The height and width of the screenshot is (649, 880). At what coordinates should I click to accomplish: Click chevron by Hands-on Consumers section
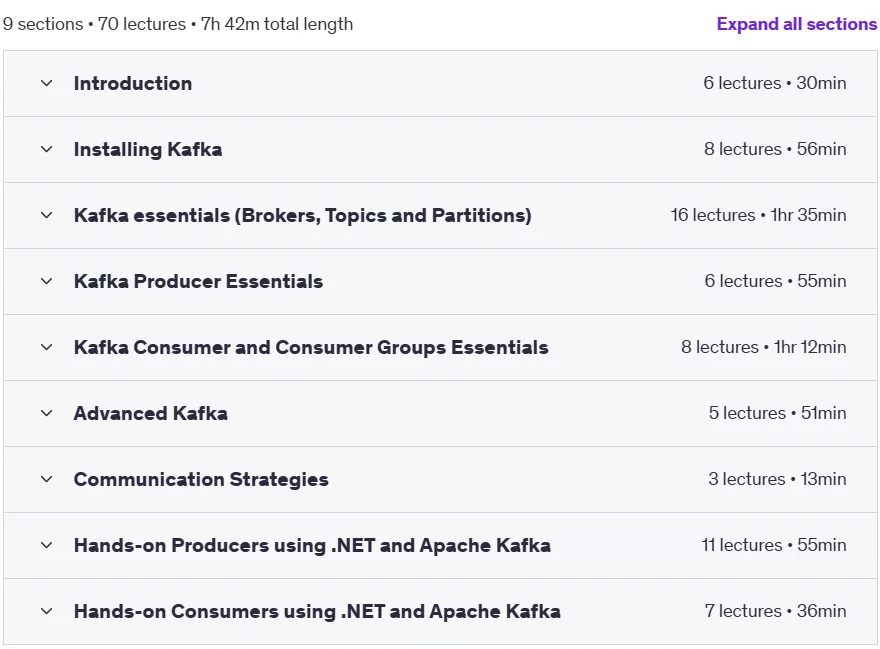(47, 611)
